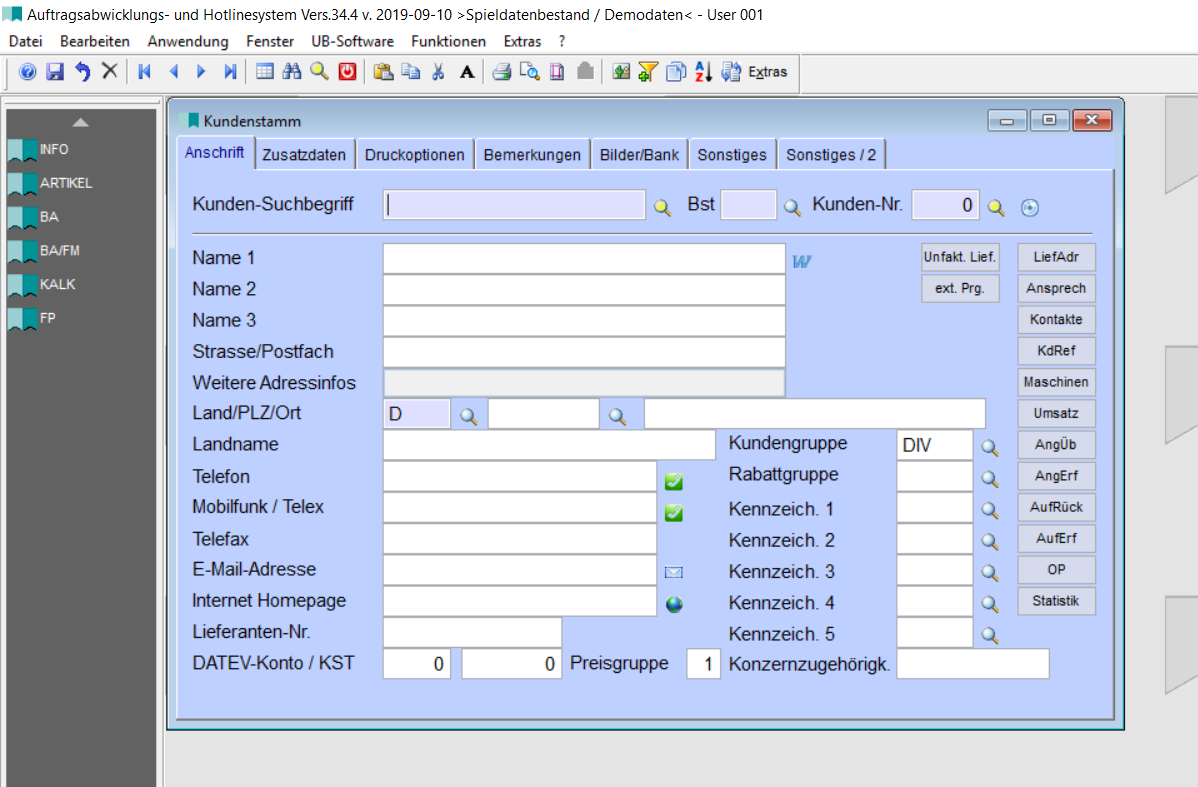
Task: Click the blue undo arrow icon
Action: coord(82,72)
